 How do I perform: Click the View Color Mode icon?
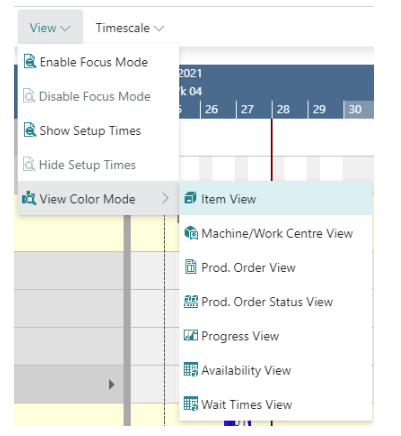tap(29, 199)
